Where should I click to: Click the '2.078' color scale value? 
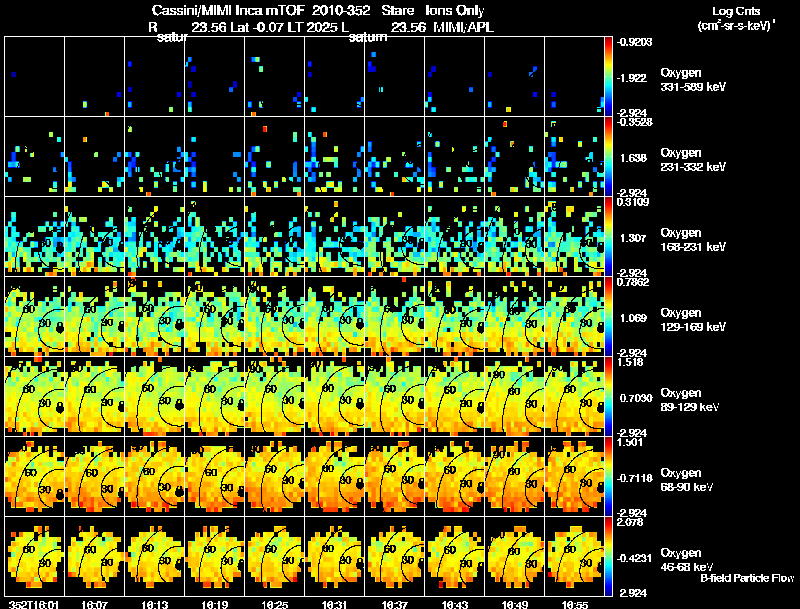[x=631, y=522]
